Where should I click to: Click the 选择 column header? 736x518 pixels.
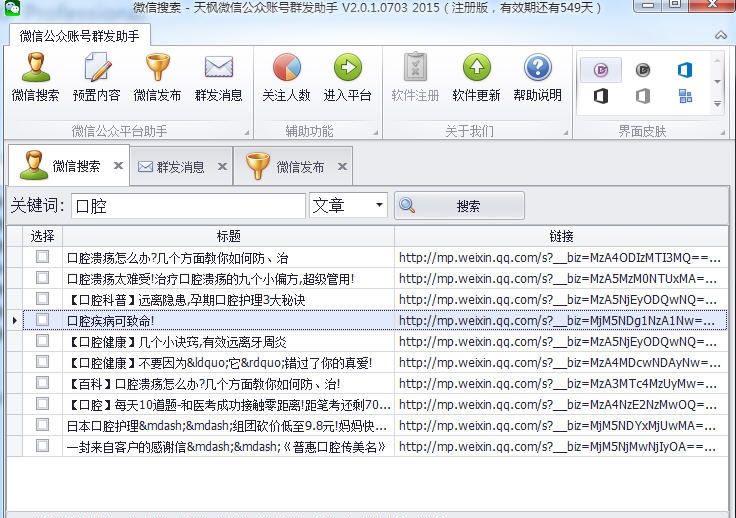(42, 236)
